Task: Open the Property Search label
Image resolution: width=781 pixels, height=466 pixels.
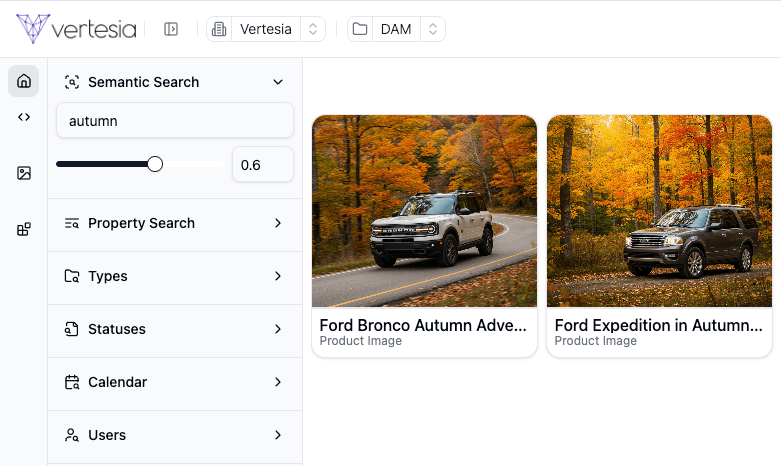Action: coord(141,224)
